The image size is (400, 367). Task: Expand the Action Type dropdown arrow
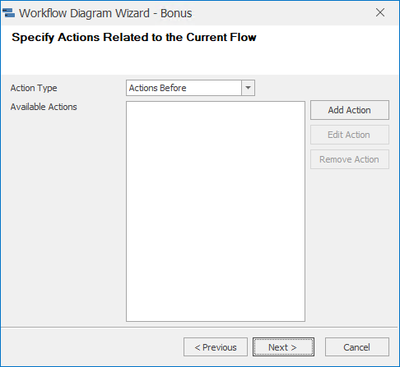tap(248, 88)
